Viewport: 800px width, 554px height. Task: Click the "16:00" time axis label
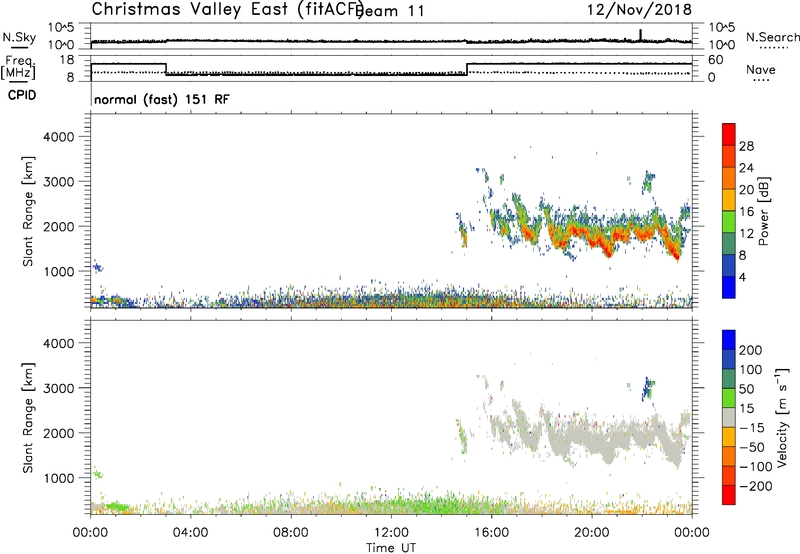point(491,533)
